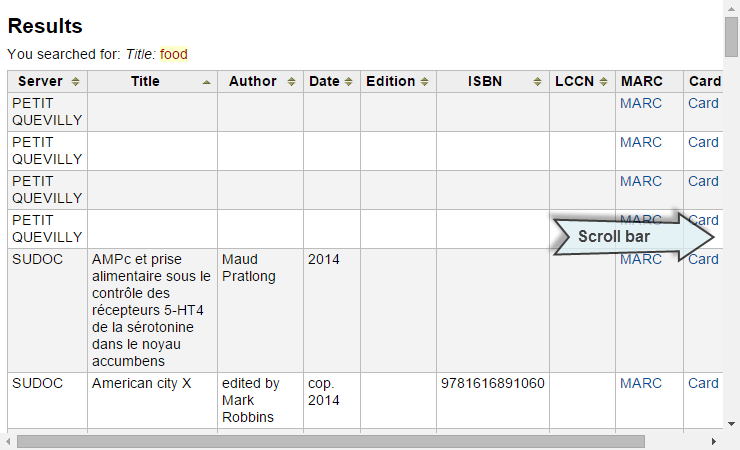The height and width of the screenshot is (450, 740).
Task: Open Card link for the AMPc row
Action: click(x=703, y=259)
